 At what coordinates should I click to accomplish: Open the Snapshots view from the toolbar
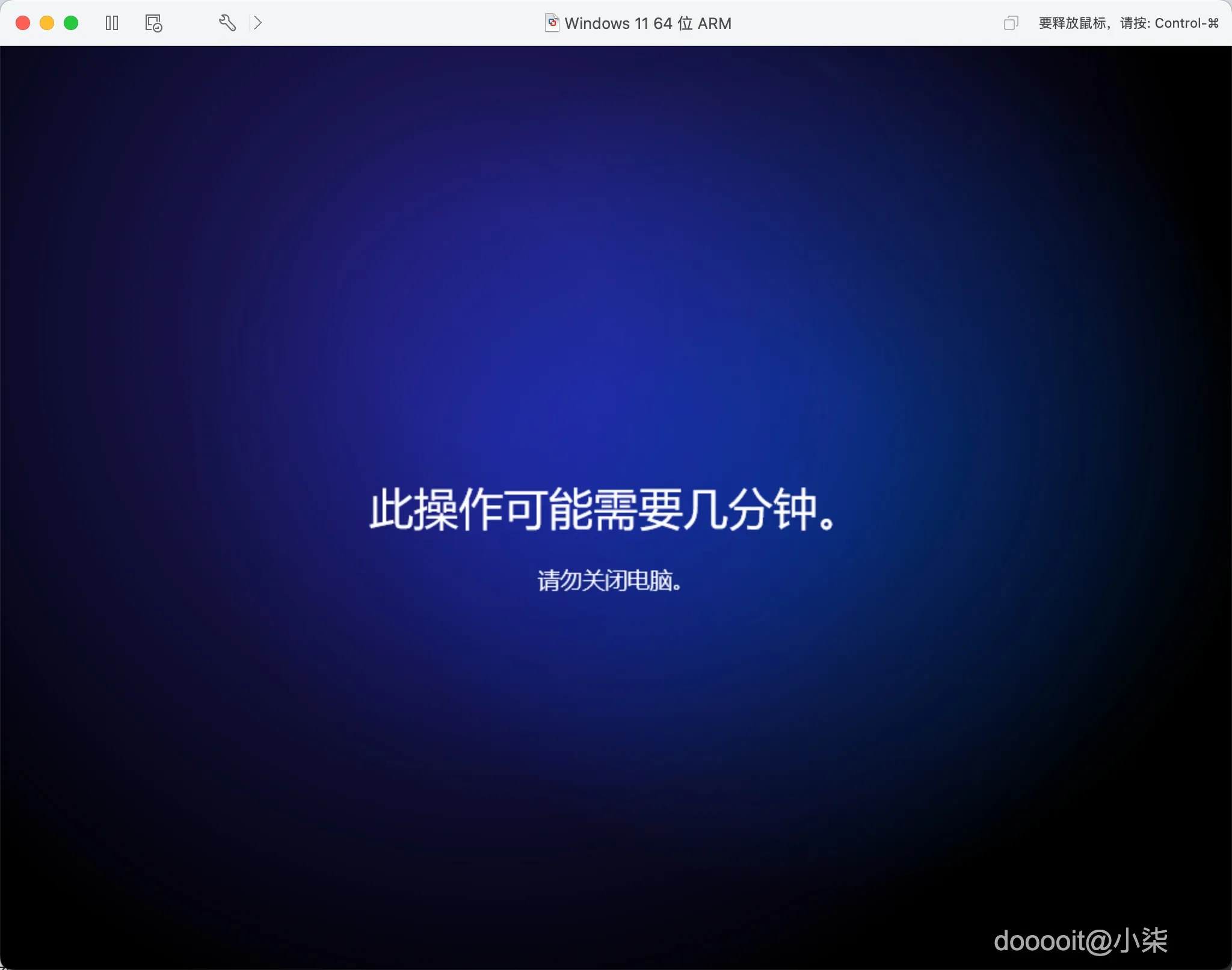coord(153,23)
